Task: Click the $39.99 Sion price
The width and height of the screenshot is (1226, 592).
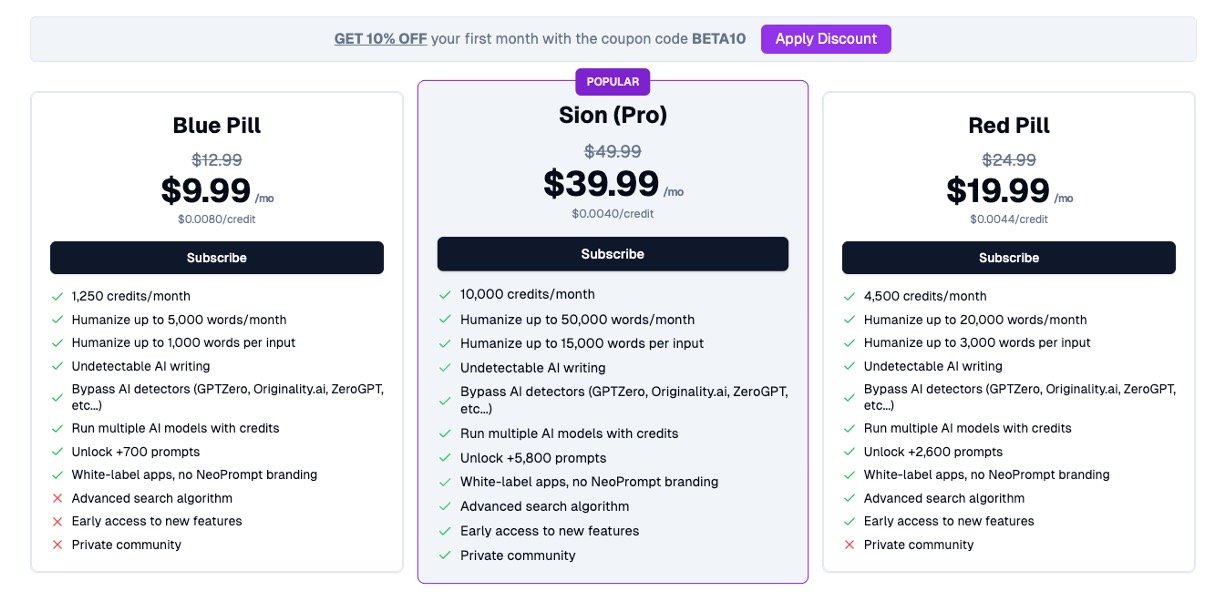Action: coord(601,184)
